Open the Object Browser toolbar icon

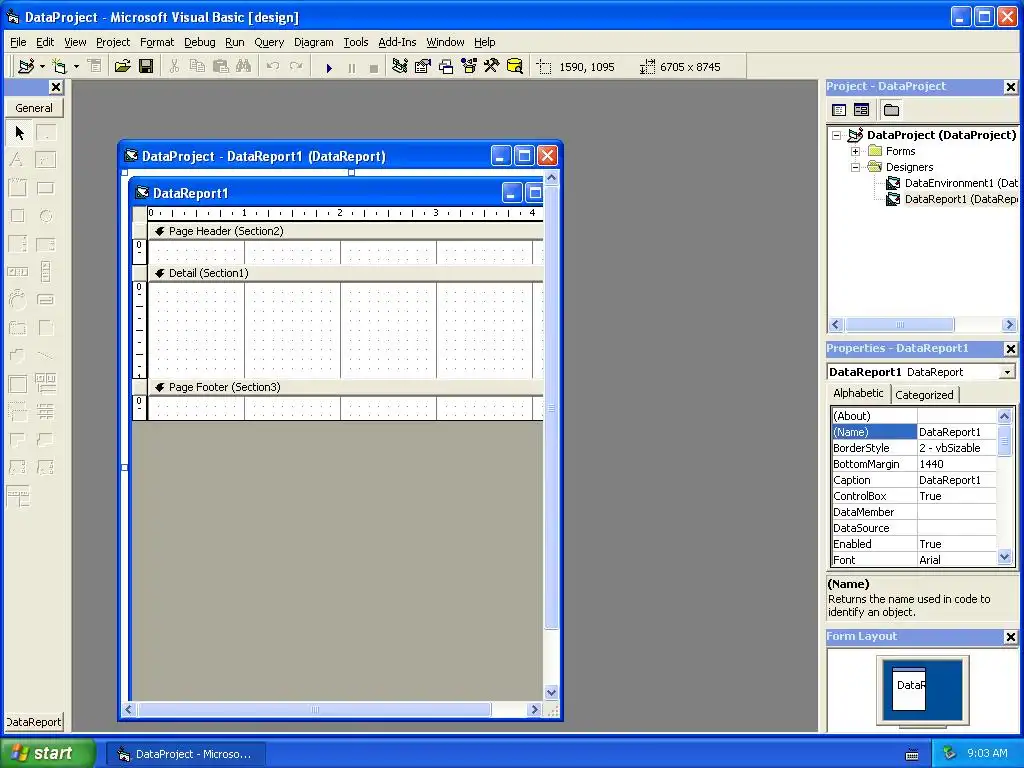469,66
